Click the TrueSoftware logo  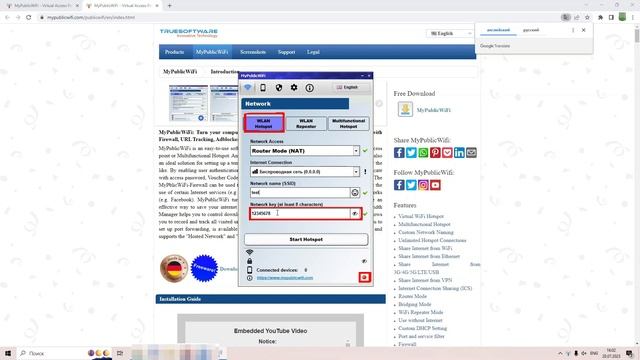pyautogui.click(x=189, y=33)
